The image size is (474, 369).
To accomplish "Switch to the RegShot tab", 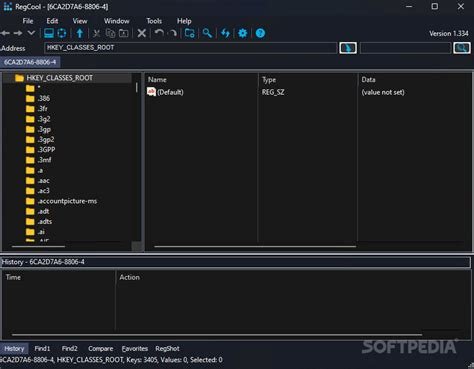I will (x=167, y=349).
